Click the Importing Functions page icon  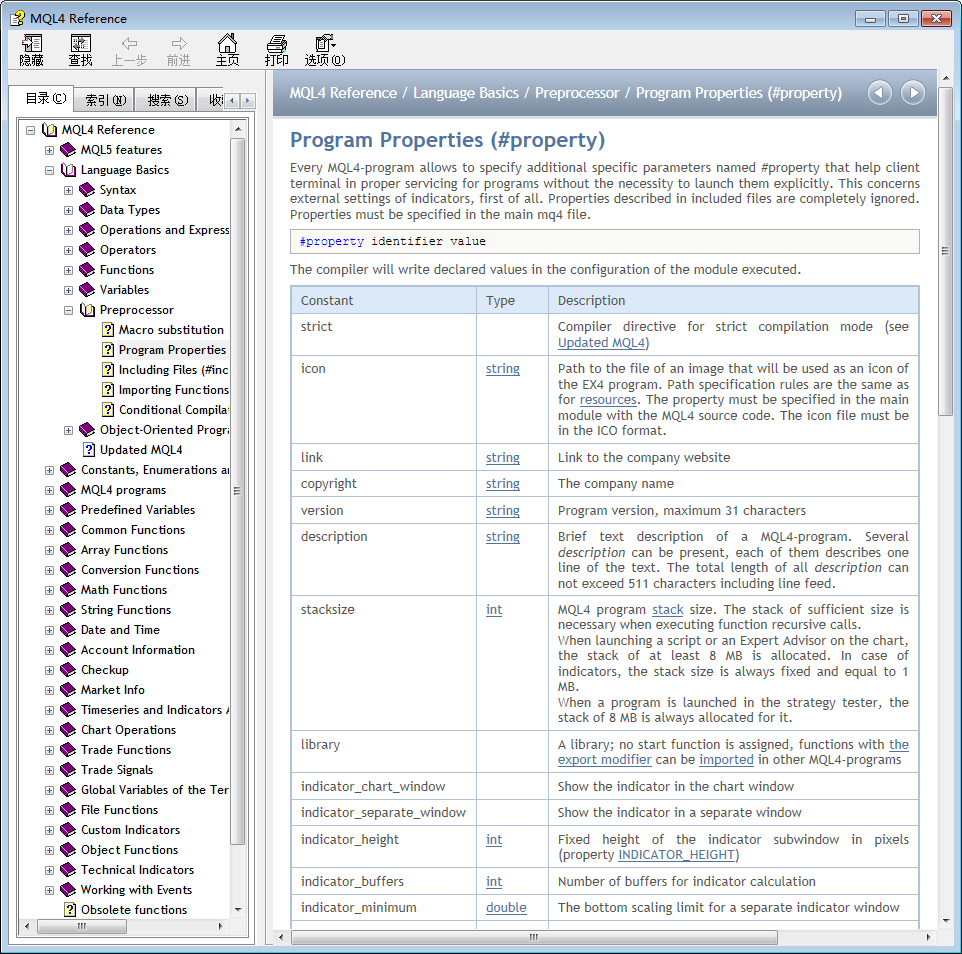(x=108, y=390)
